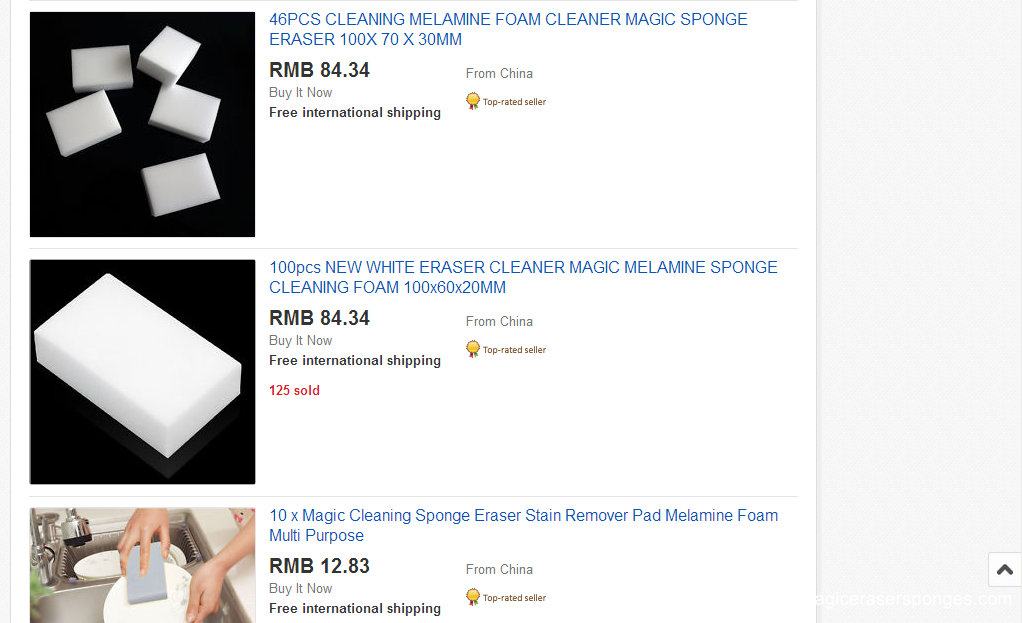Screen dimensions: 1022x623
Task: Click Top-rated seller text on 46PCS listing
Action: tap(514, 102)
